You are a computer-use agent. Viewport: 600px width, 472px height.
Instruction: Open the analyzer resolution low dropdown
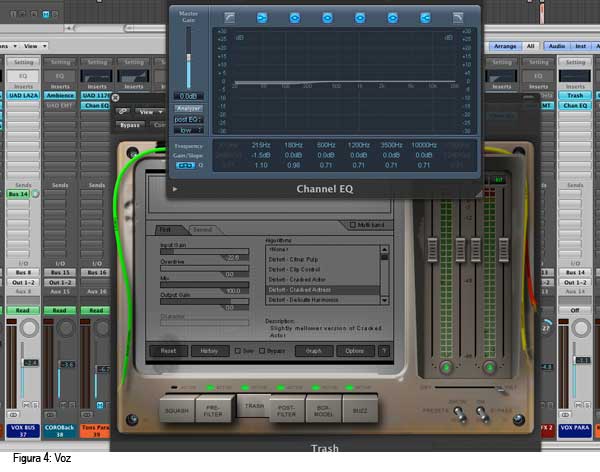click(x=188, y=131)
